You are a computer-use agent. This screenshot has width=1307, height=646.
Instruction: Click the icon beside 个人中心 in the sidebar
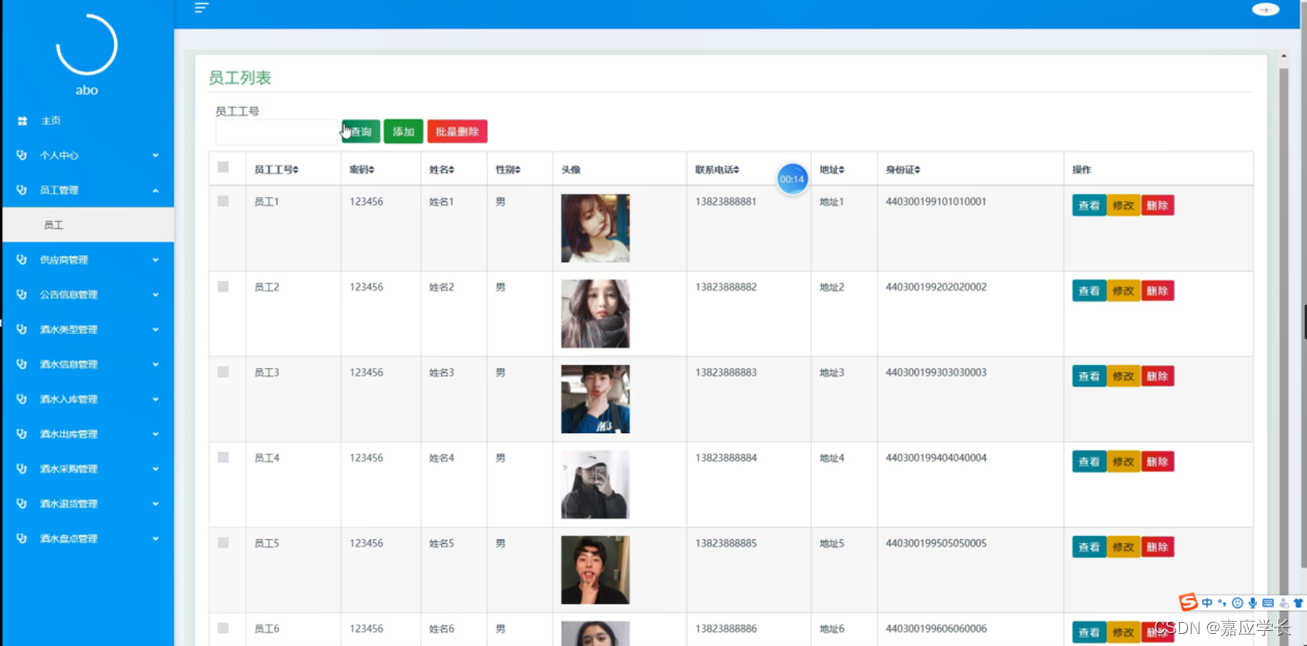tap(22, 155)
